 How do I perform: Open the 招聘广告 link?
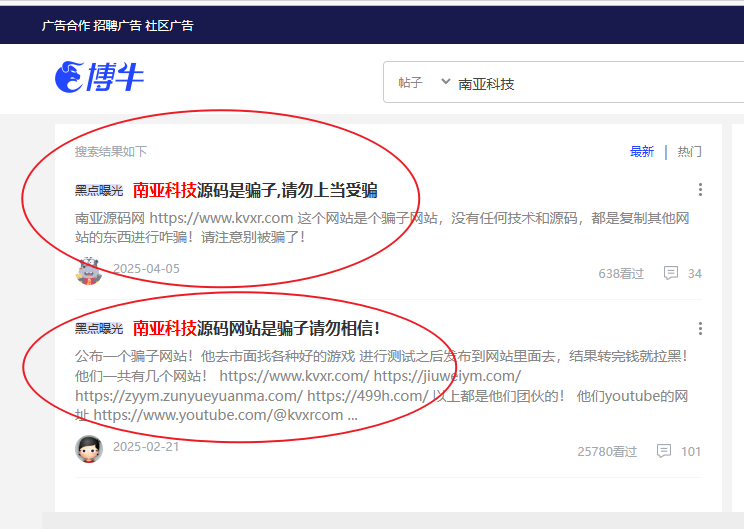[x=117, y=25]
